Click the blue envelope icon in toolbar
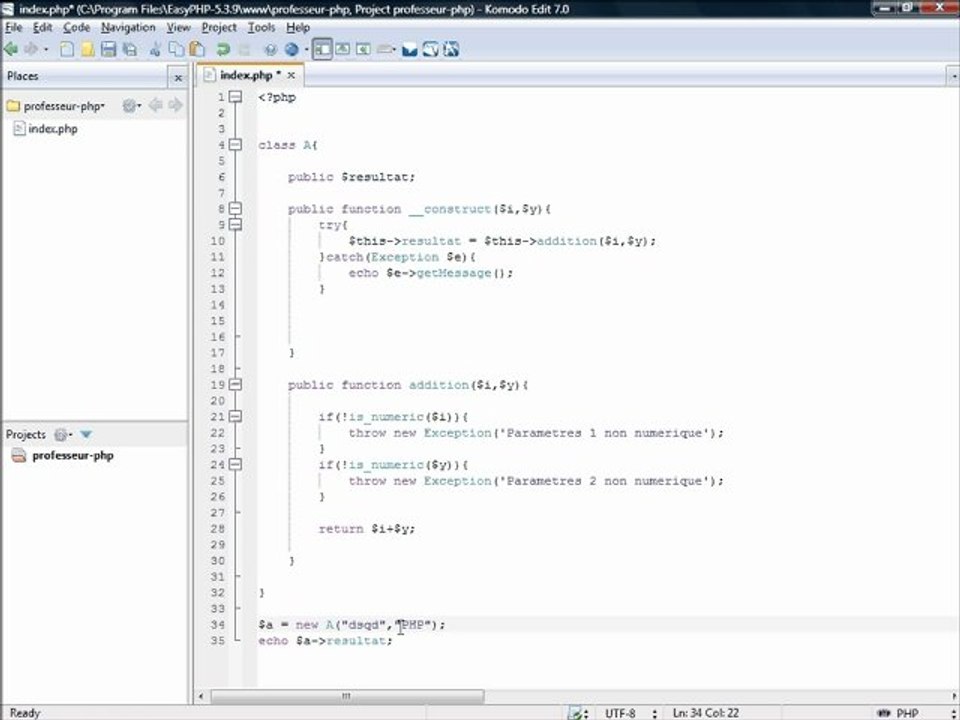960x720 pixels. (x=410, y=49)
